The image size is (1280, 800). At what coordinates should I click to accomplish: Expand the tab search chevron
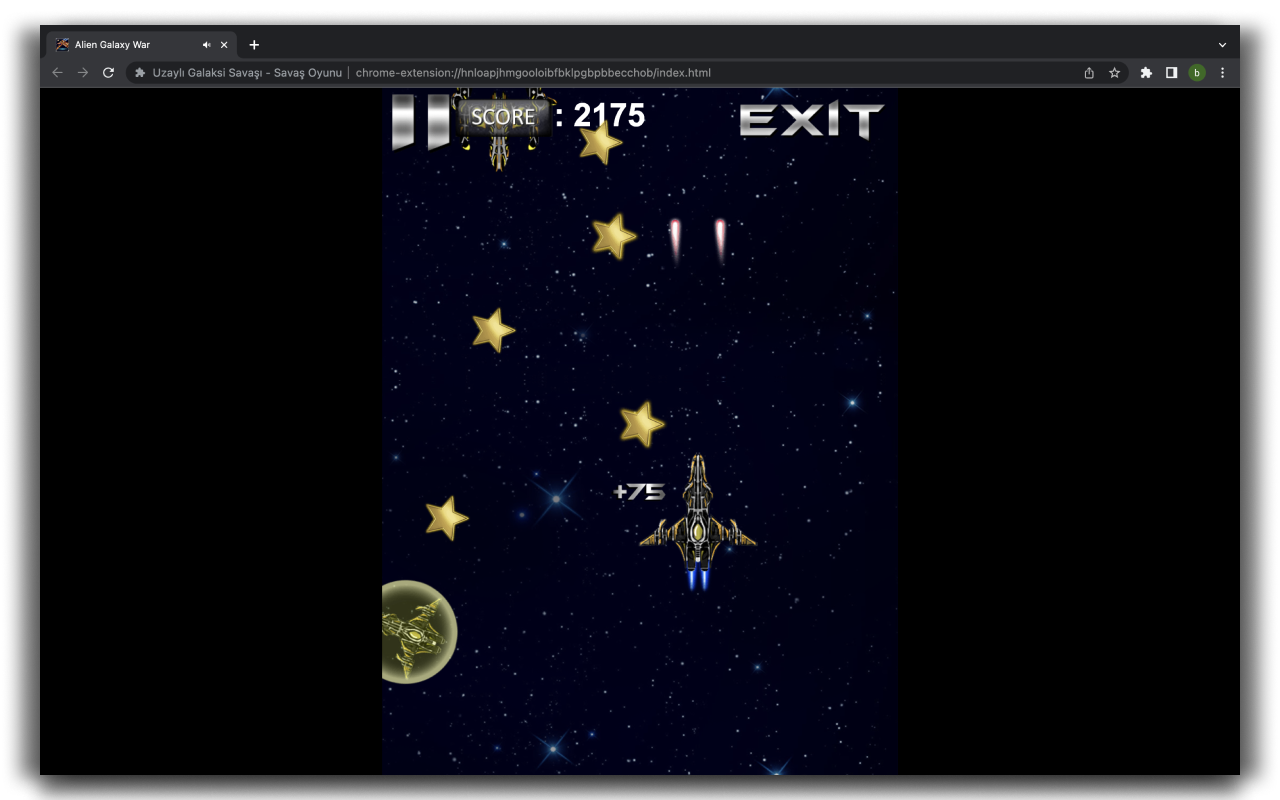pos(1221,44)
